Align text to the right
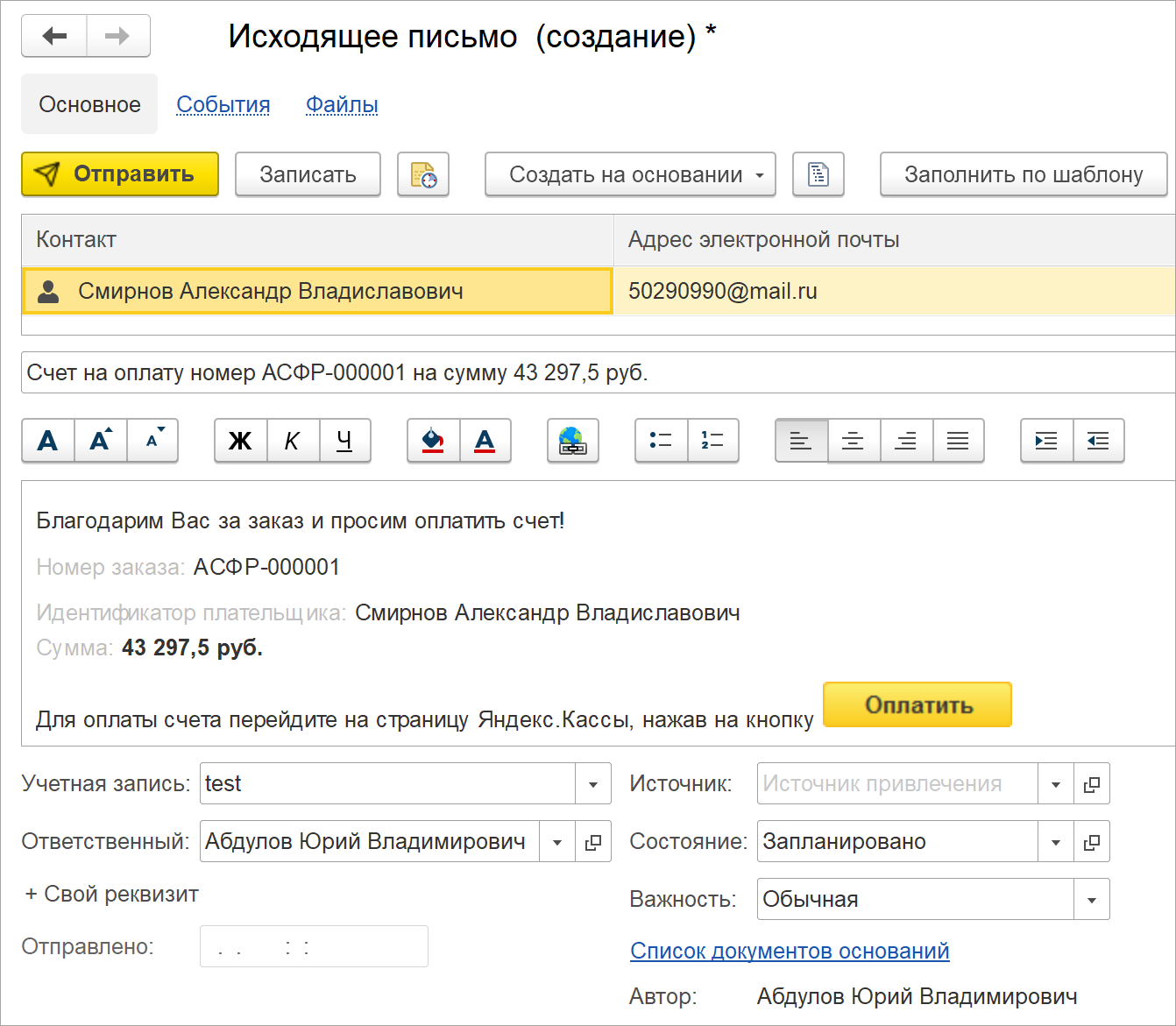Screen dimensions: 1176x1026 905,440
